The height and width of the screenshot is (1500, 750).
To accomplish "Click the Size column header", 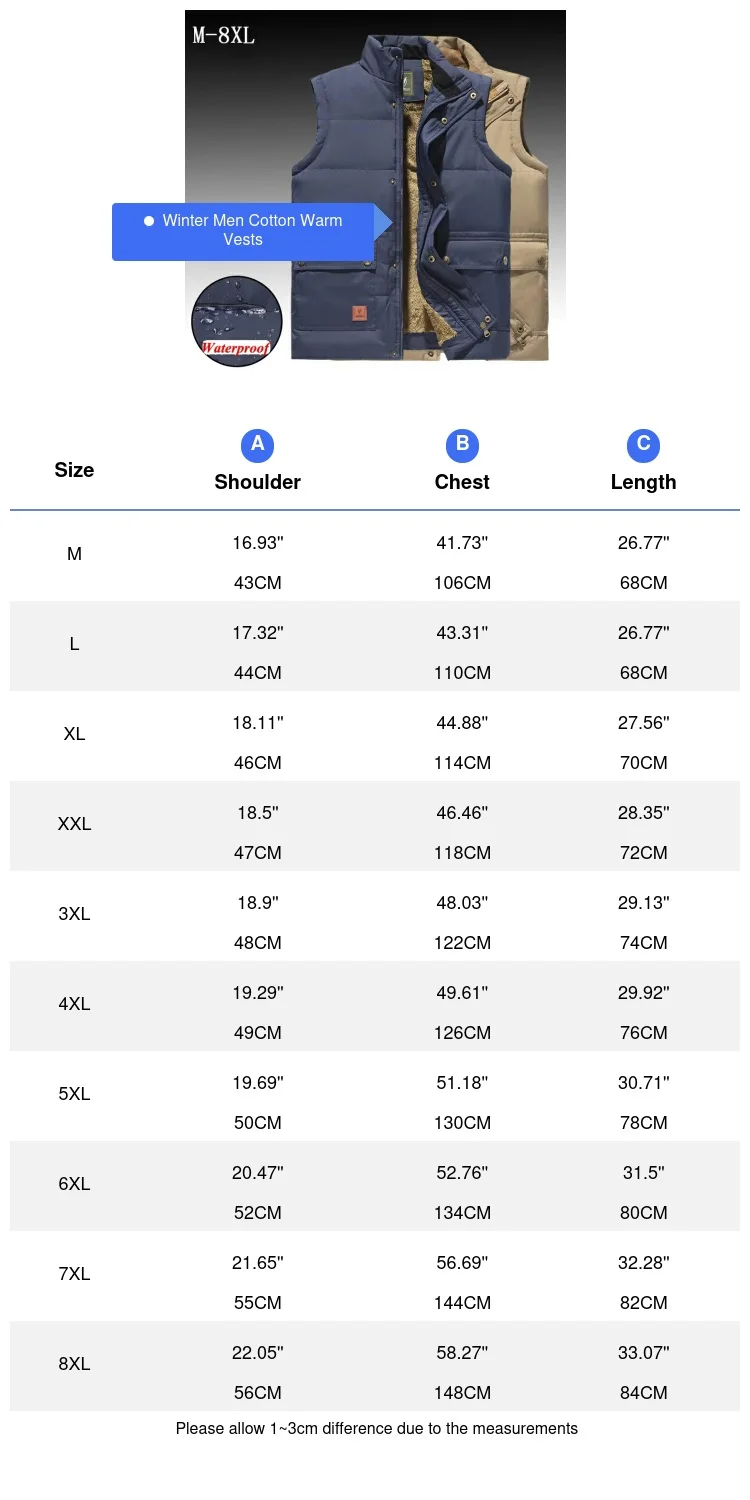I will 74,470.
